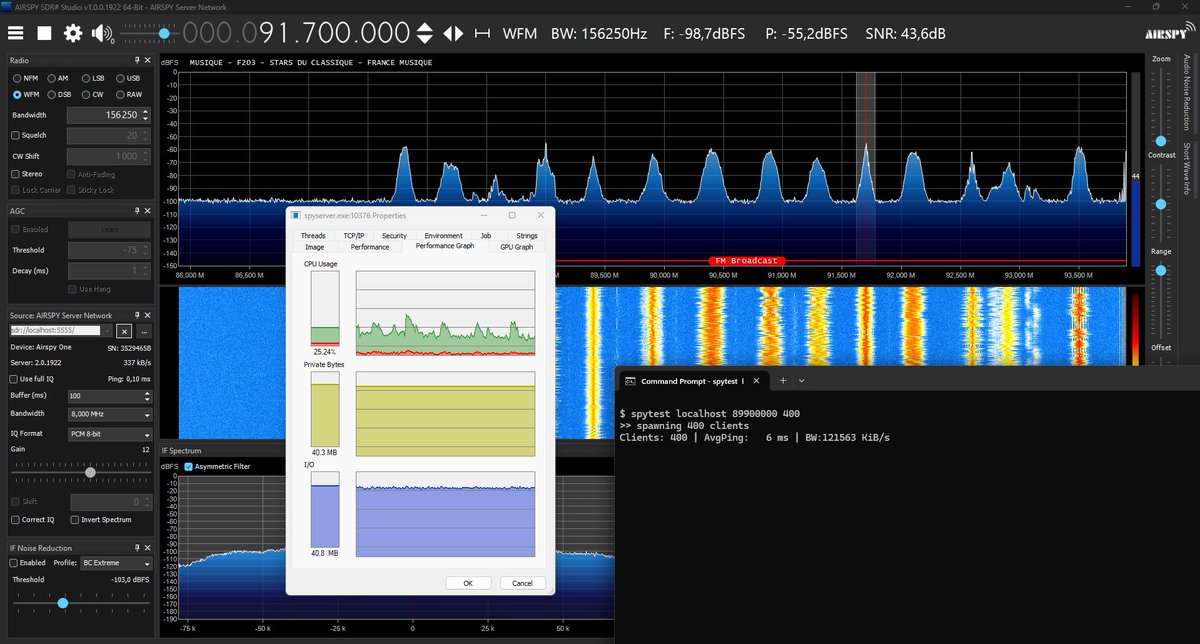Switch to the Environment tab
This screenshot has width=1200, height=644.
[443, 236]
